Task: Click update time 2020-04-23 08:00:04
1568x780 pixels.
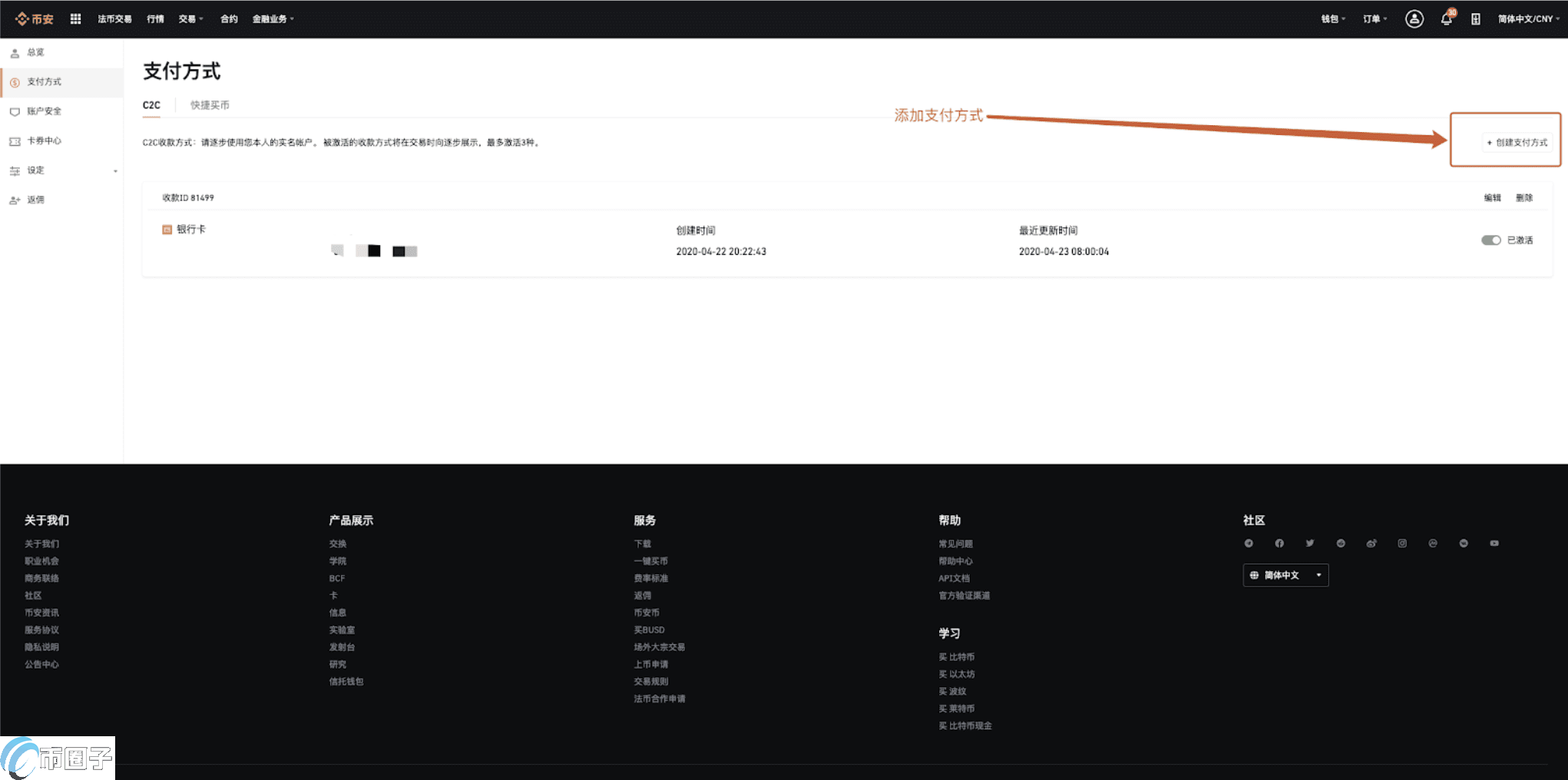Action: [x=1064, y=252]
